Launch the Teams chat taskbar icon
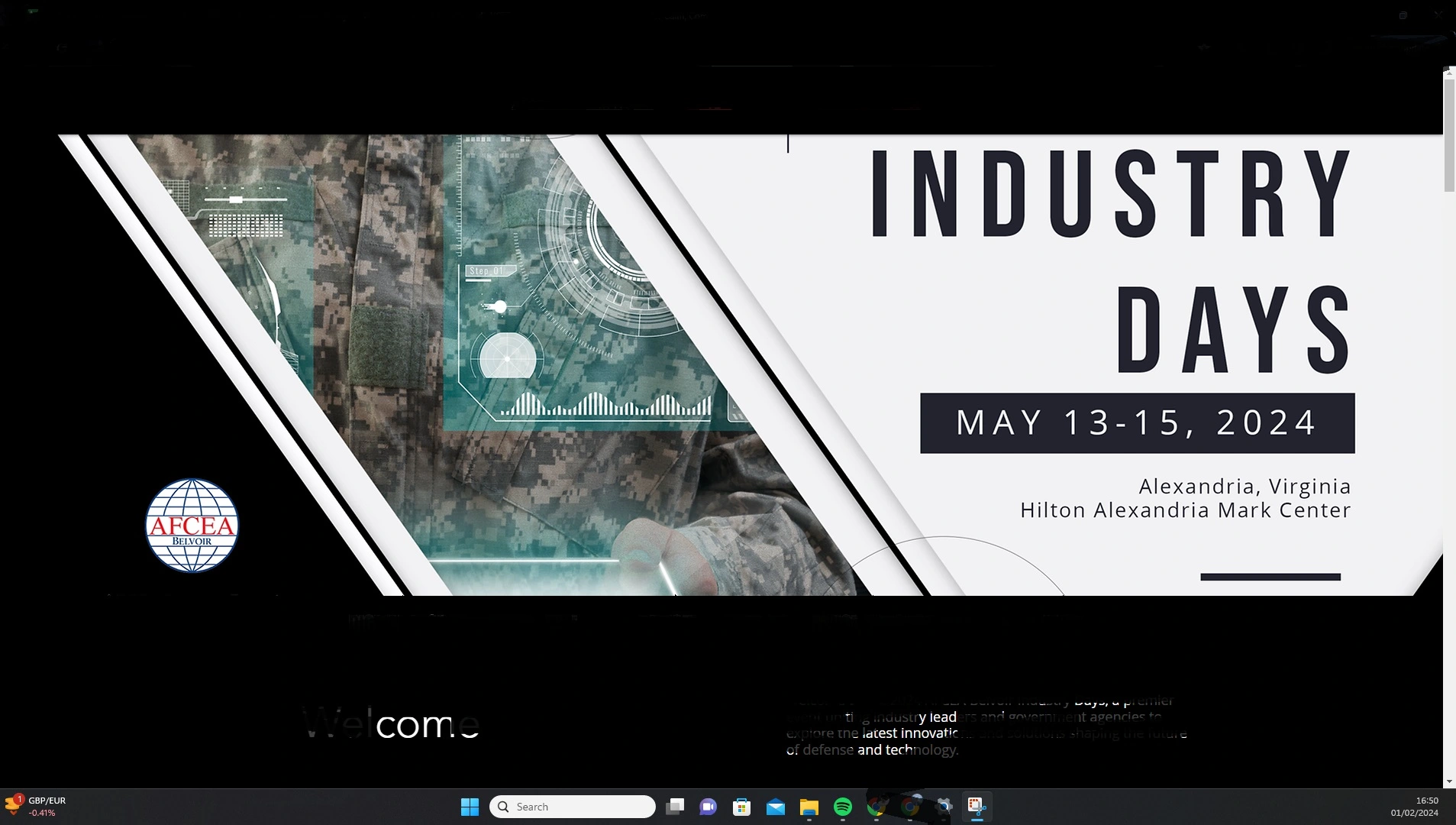Image resolution: width=1456 pixels, height=825 pixels. [709, 807]
